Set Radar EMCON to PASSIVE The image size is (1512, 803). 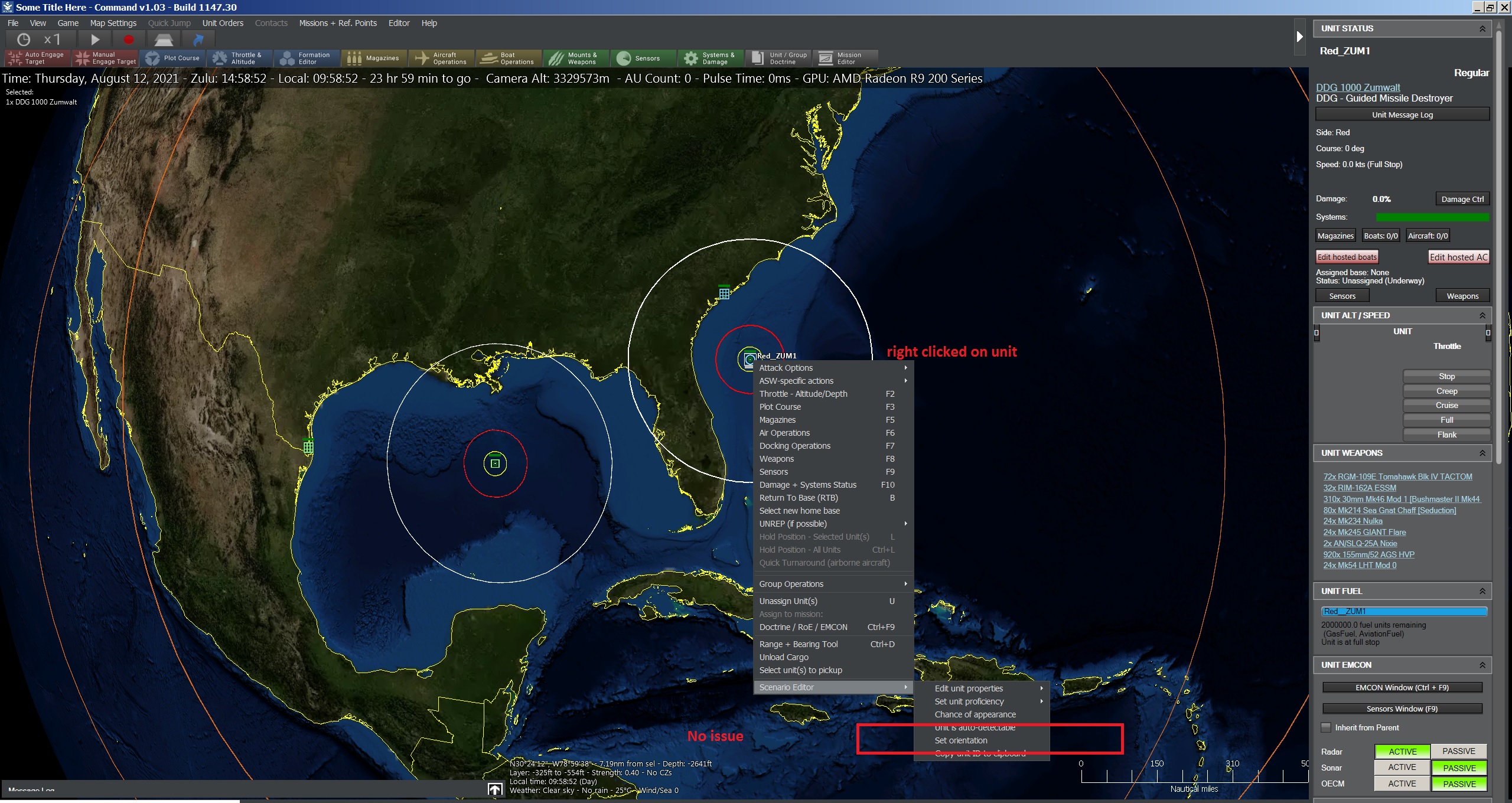pyautogui.click(x=1458, y=751)
